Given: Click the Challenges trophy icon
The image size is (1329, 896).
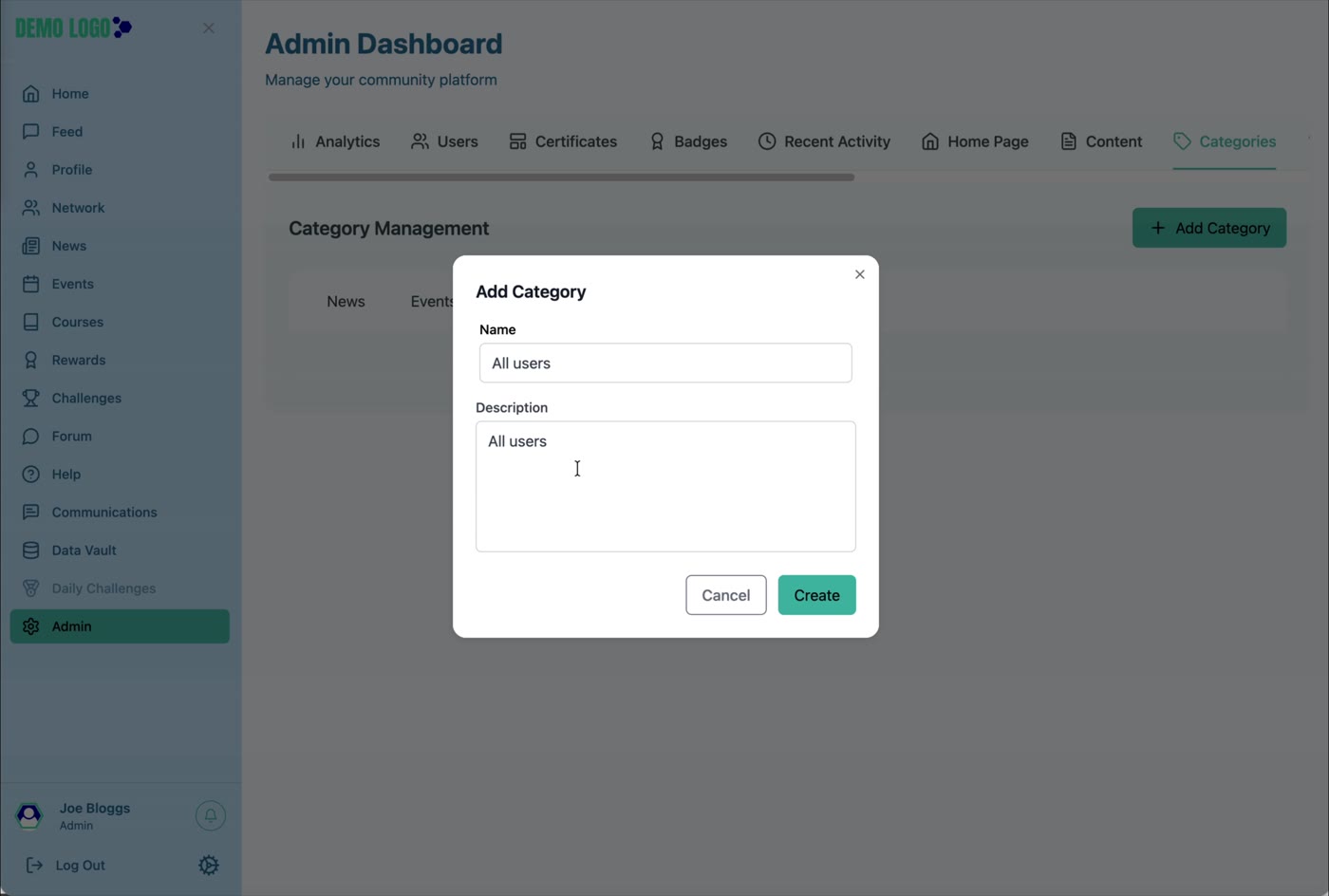Looking at the screenshot, I should [31, 398].
